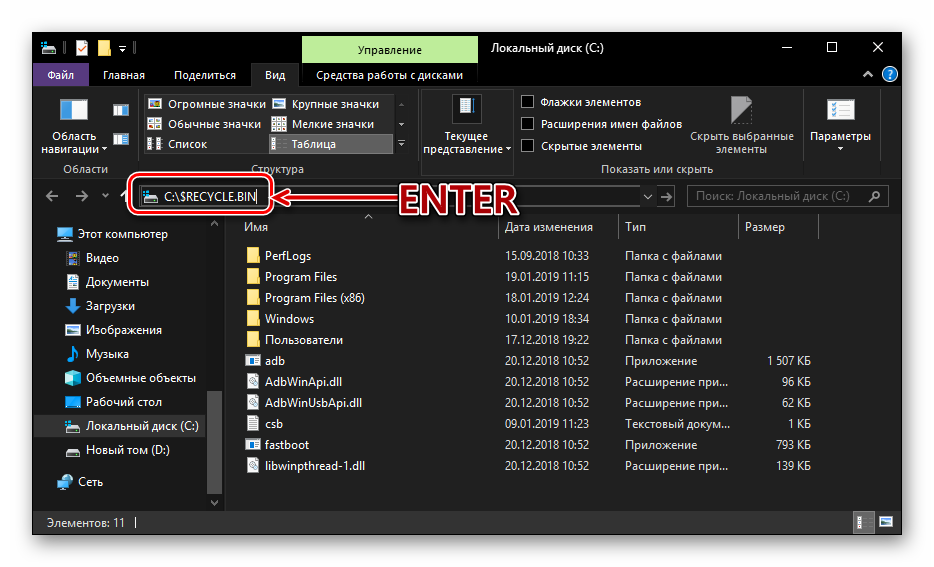Screen dimensions: 934x567
Task: Open Объемные объекты in navigation pane
Action: pos(130,378)
